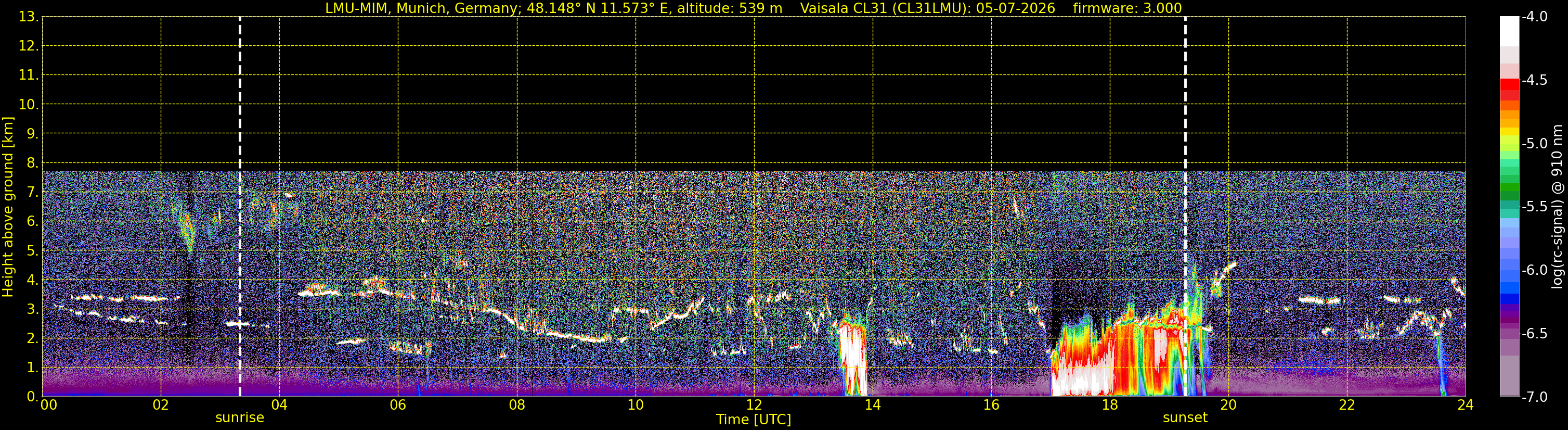This screenshot has height=430, width=1568.
Task: Click the white top of the colorbar
Action: point(1509,31)
